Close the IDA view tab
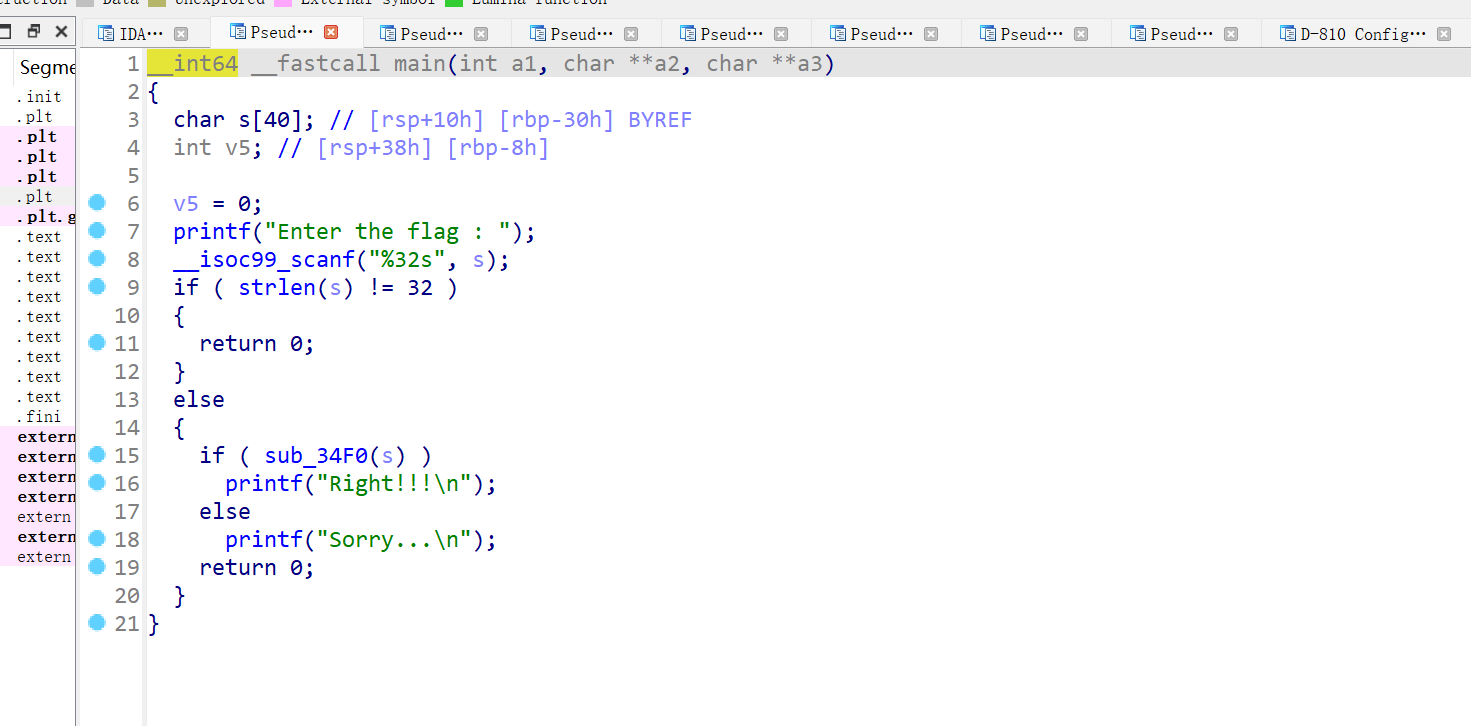The width and height of the screenshot is (1471, 726). 181,33
